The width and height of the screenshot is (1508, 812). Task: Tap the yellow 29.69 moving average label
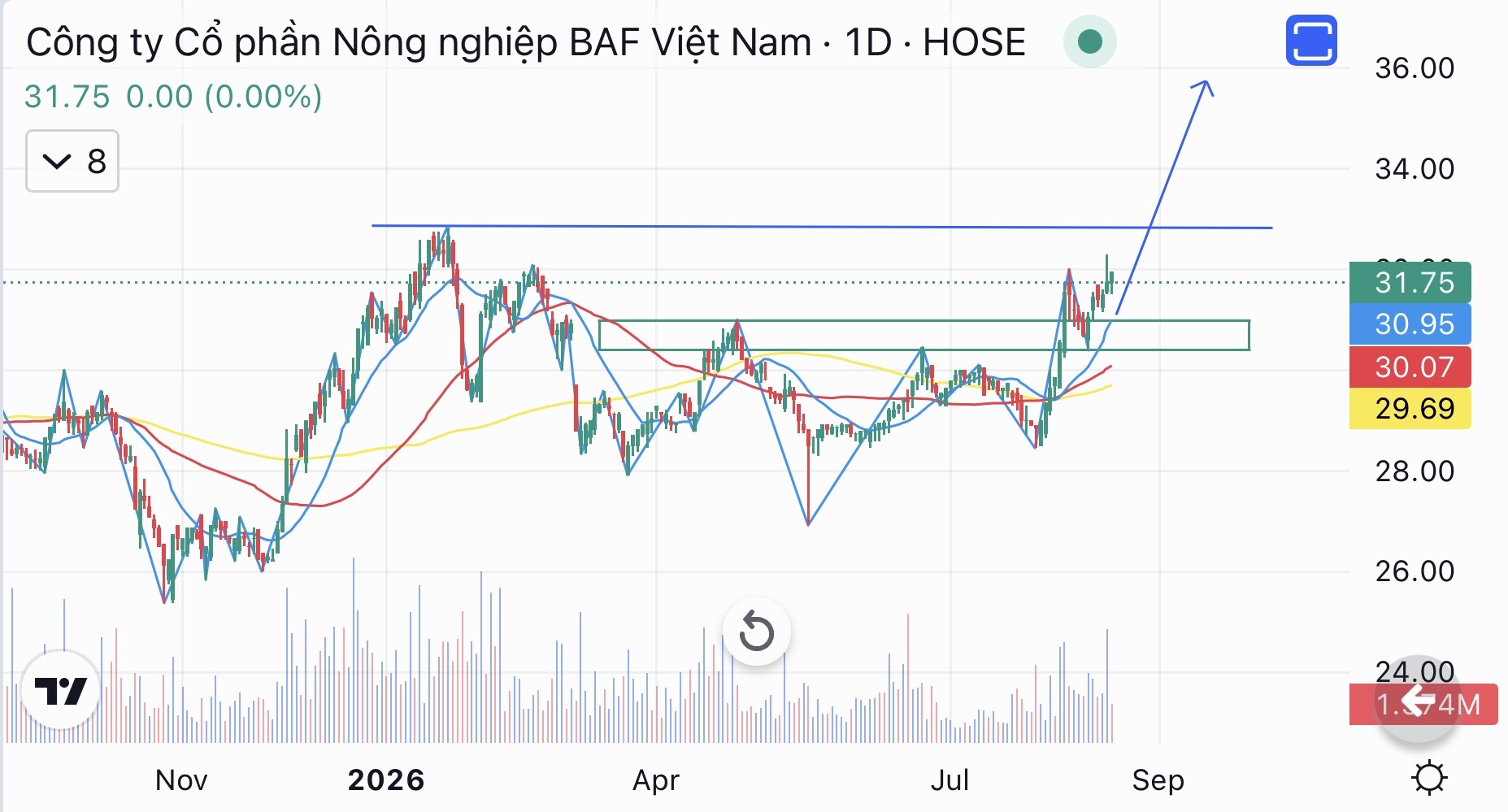(1410, 408)
